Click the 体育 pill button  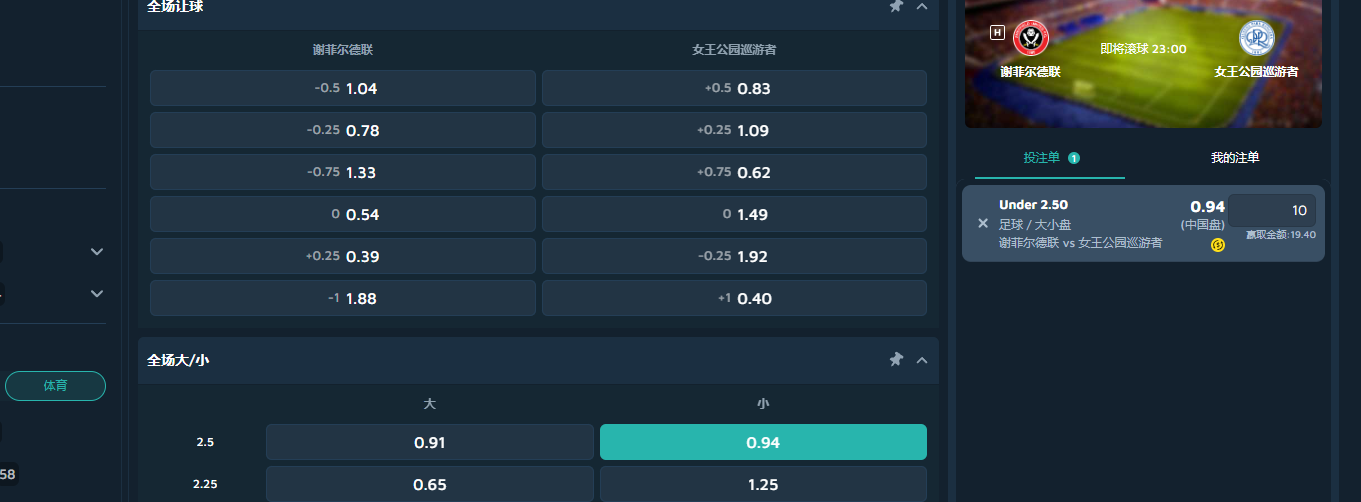point(55,385)
